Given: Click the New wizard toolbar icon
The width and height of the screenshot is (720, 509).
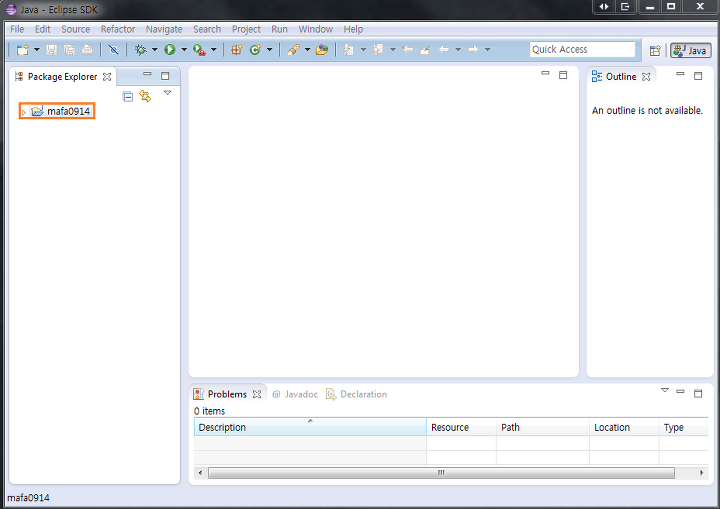Looking at the screenshot, I should [x=22, y=50].
